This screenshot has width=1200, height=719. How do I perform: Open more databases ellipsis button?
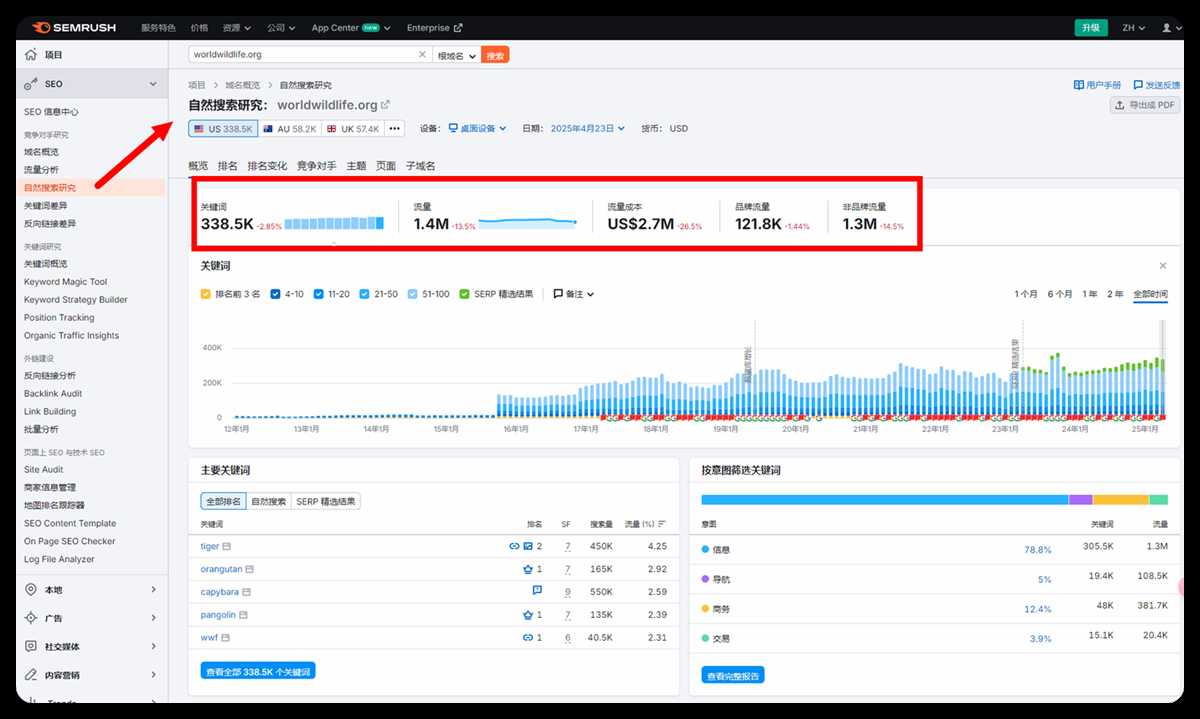pos(395,129)
